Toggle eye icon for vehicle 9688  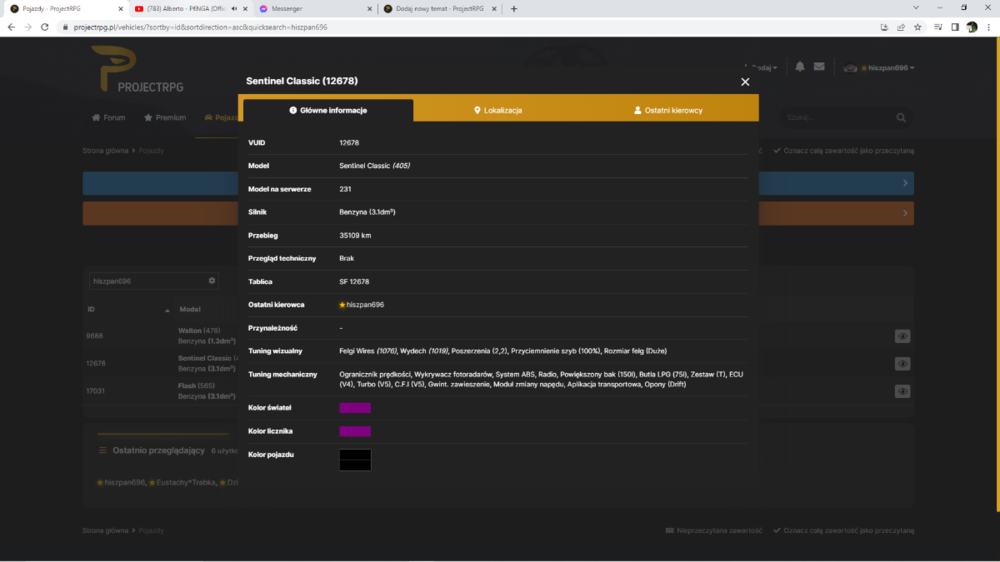902,336
